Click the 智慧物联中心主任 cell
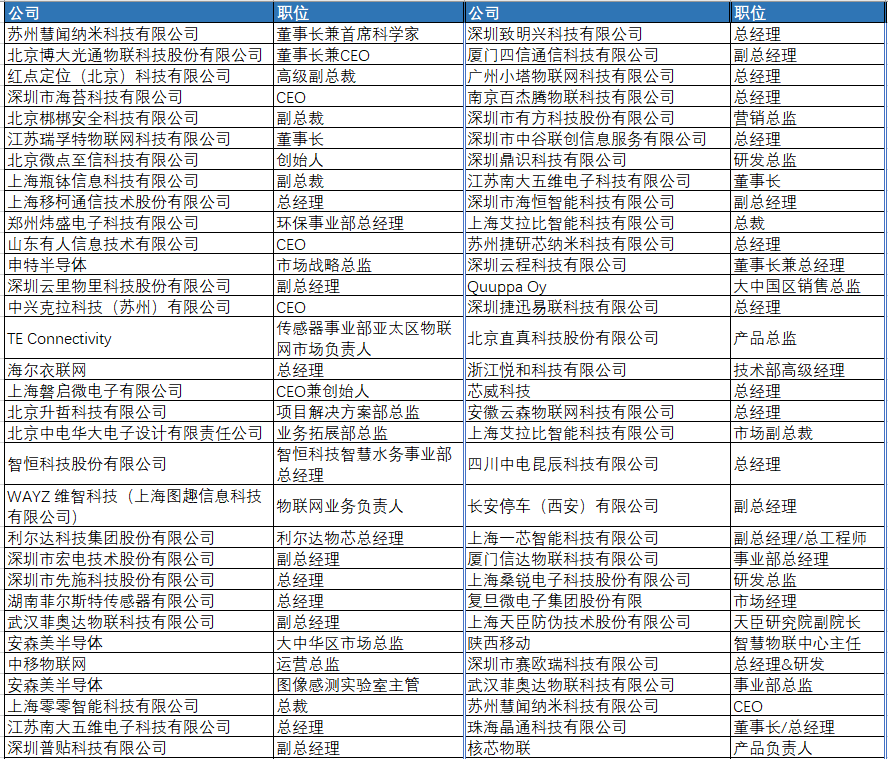Screen dimensions: 888x759 (x=807, y=643)
